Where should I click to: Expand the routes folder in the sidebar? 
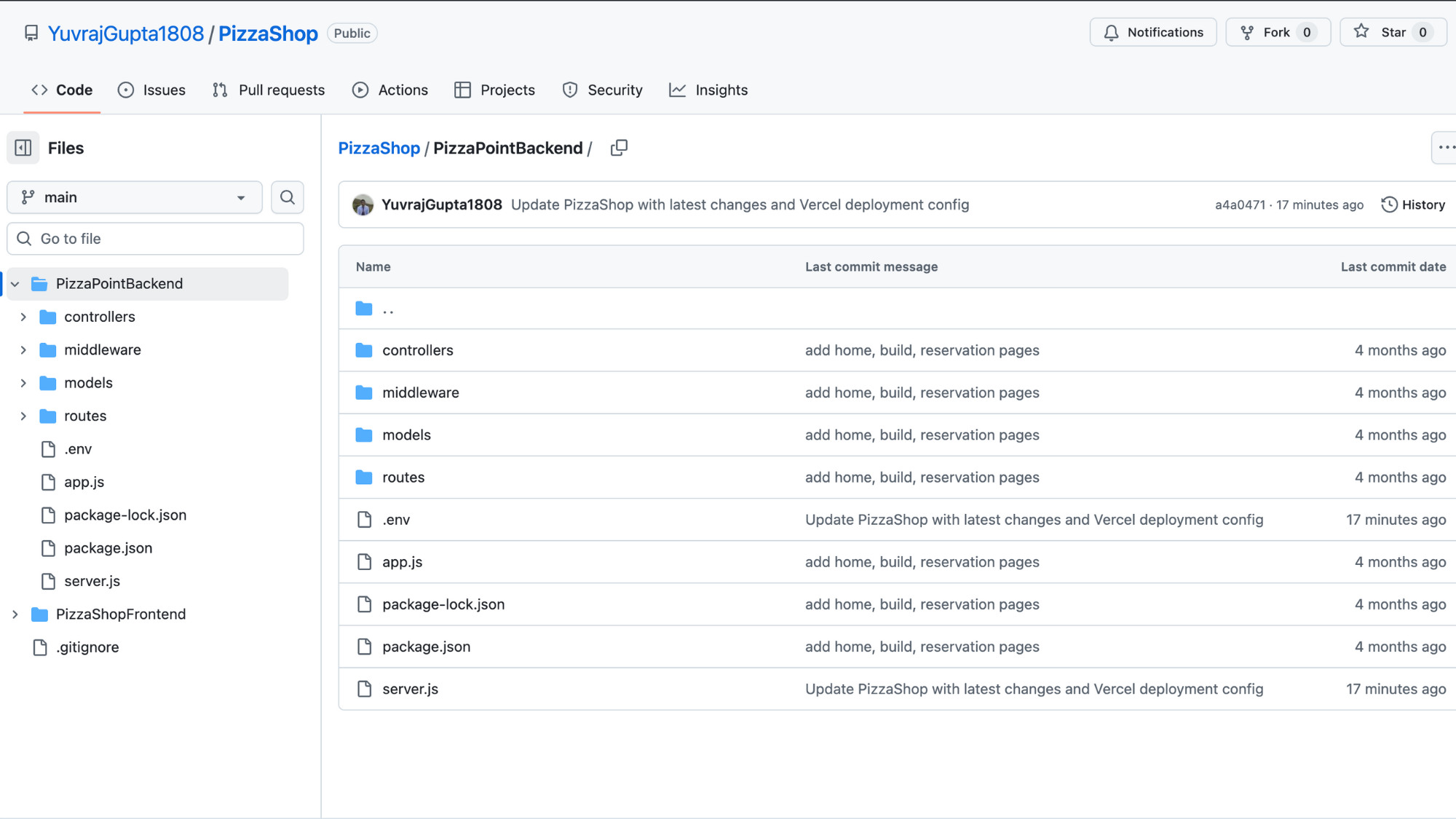(23, 416)
